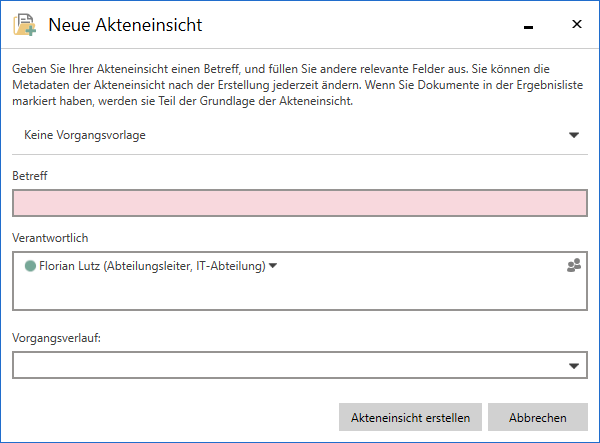The image size is (600, 443).
Task: Click the green status dot beside Florian Lutz
Action: click(30, 266)
